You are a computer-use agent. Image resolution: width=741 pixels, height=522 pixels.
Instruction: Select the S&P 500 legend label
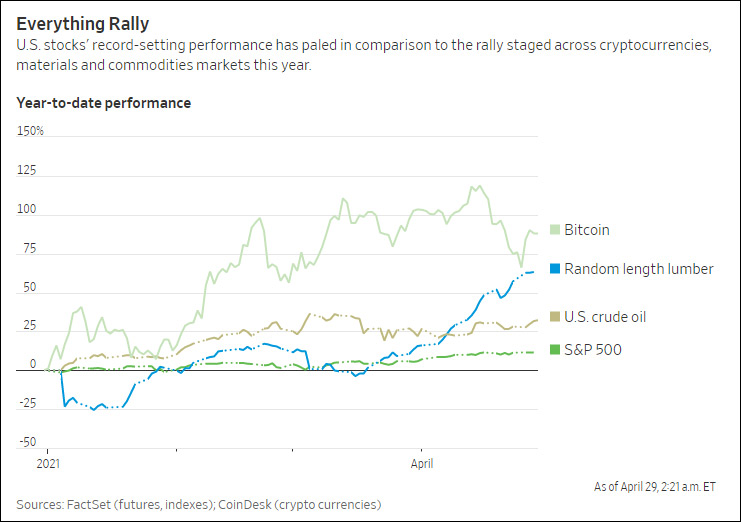click(592, 349)
